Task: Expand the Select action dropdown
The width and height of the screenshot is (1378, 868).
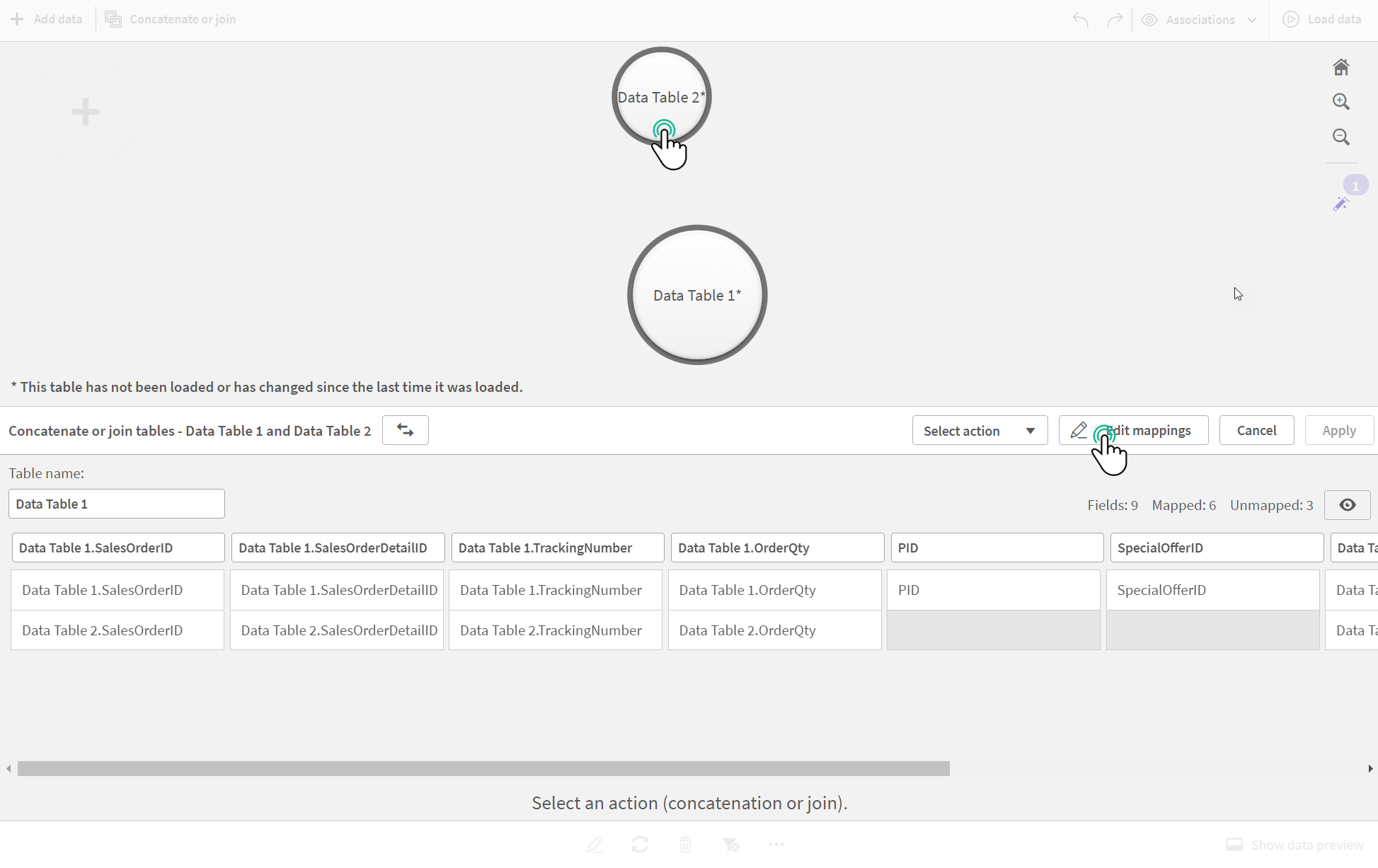Action: [x=1029, y=430]
